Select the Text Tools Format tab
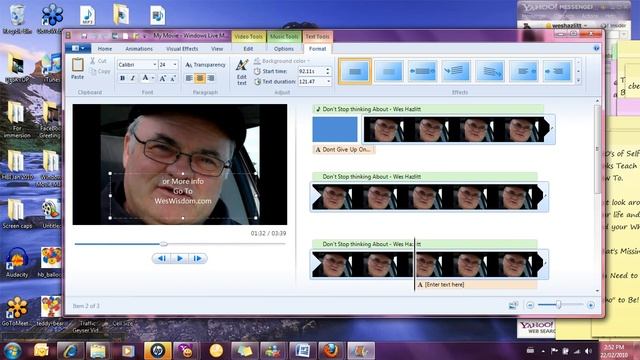The image size is (640, 360). click(x=318, y=49)
